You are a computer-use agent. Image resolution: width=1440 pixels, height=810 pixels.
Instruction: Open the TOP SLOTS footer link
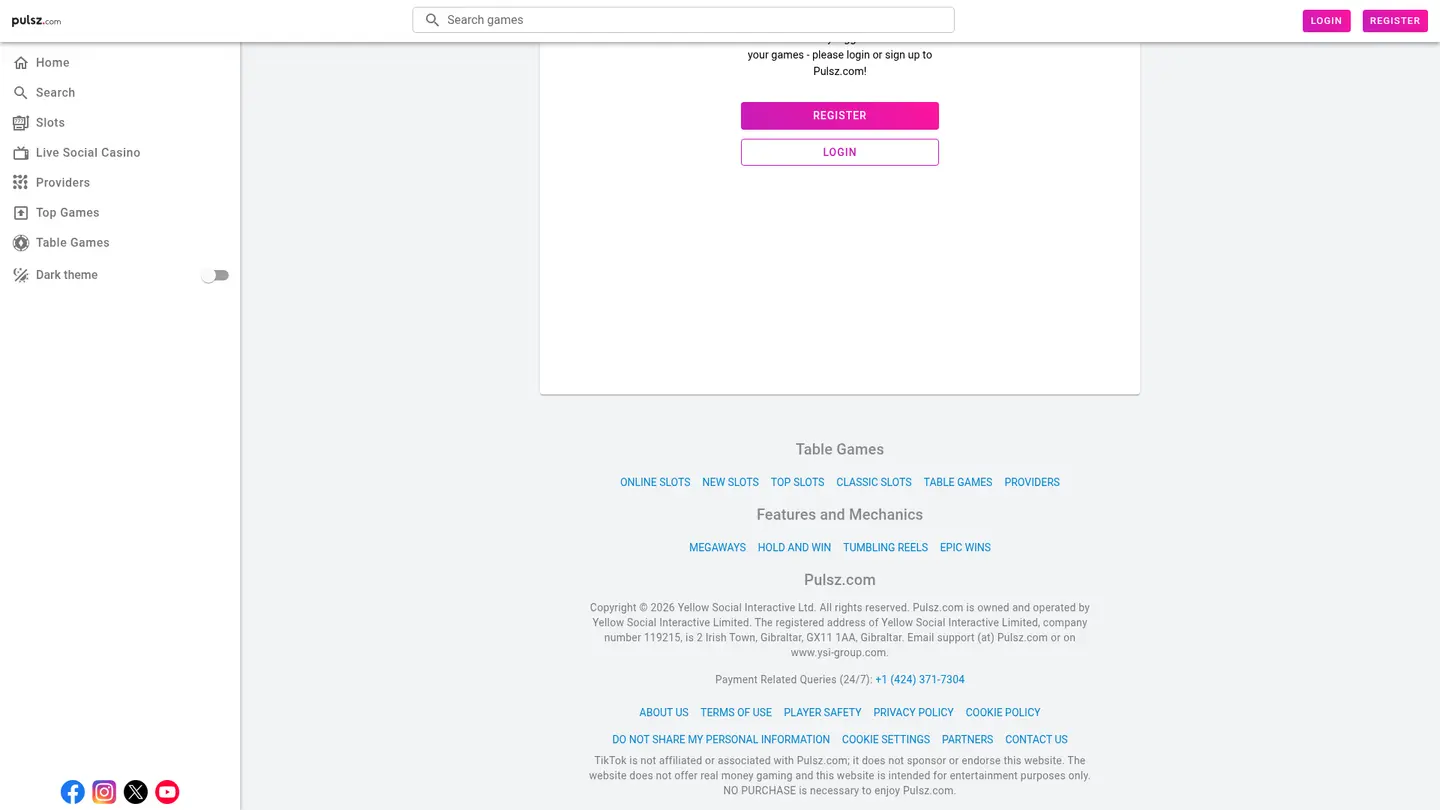797,482
